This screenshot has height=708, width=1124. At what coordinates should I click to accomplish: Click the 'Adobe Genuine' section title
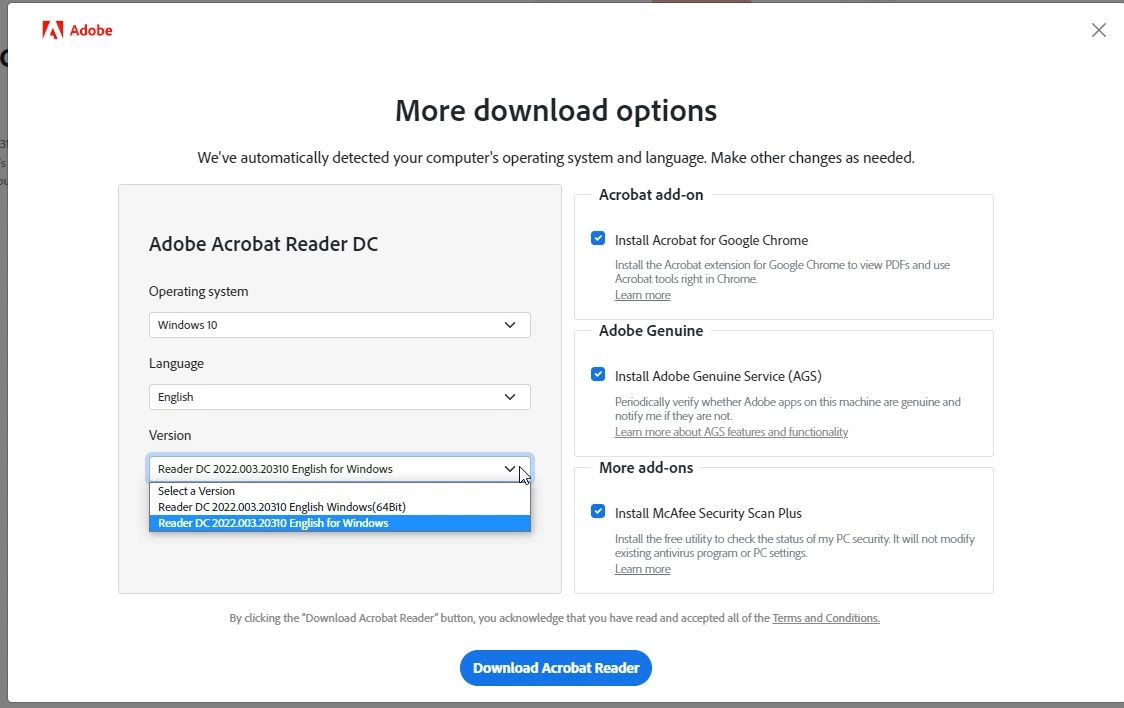coord(651,331)
